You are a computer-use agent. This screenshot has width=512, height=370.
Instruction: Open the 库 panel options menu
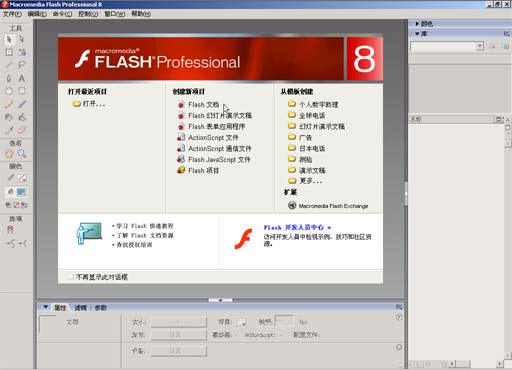506,34
